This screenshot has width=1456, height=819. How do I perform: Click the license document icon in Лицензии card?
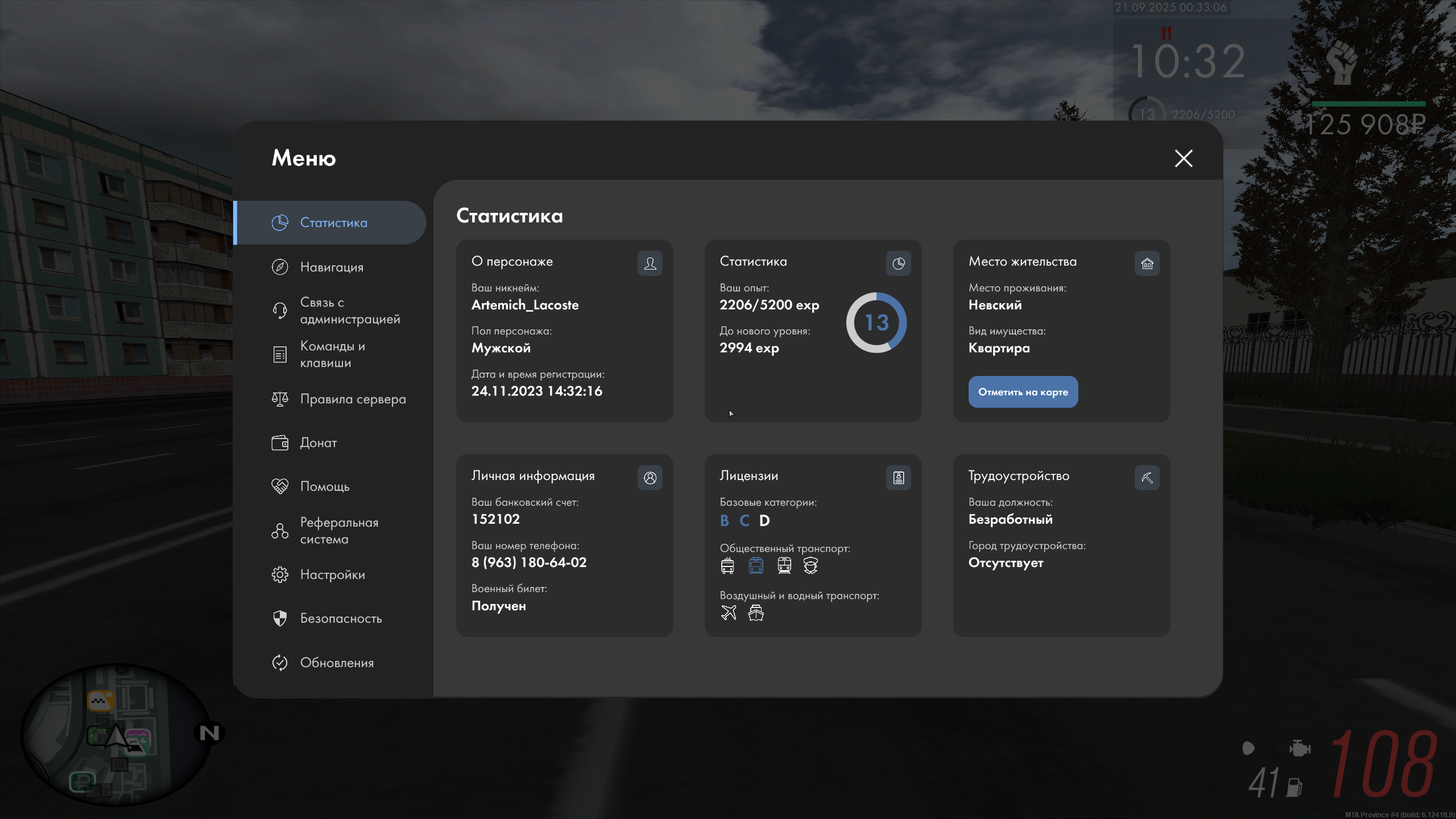tap(898, 478)
